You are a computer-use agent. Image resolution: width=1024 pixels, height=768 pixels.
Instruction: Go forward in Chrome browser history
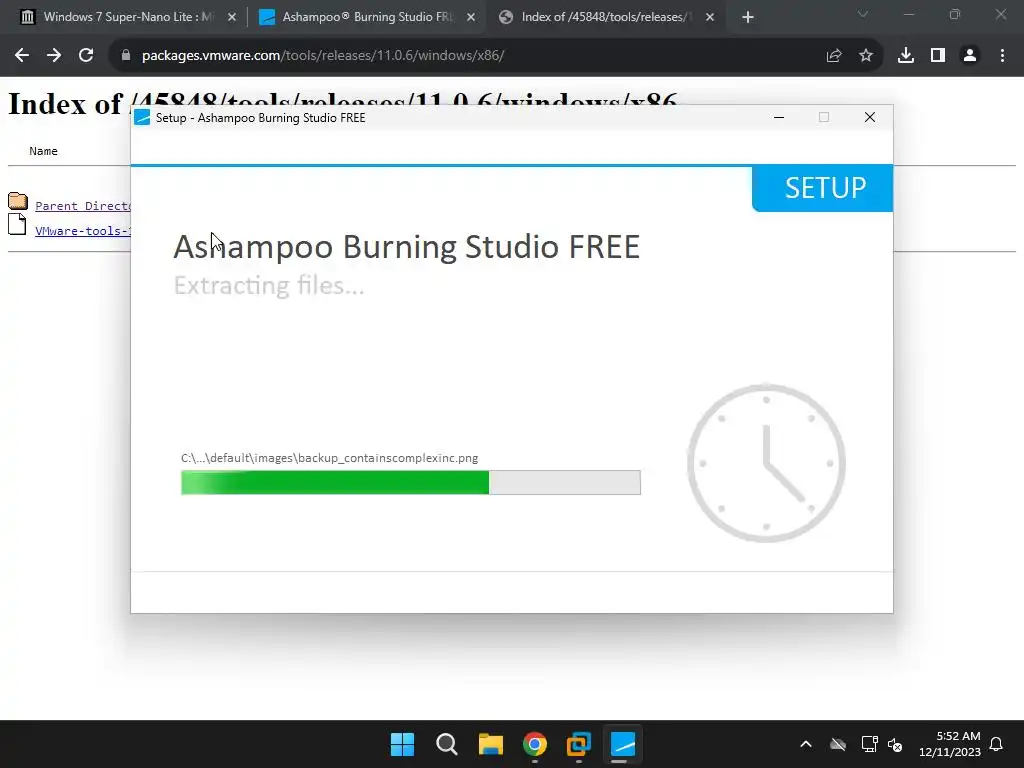coord(54,56)
